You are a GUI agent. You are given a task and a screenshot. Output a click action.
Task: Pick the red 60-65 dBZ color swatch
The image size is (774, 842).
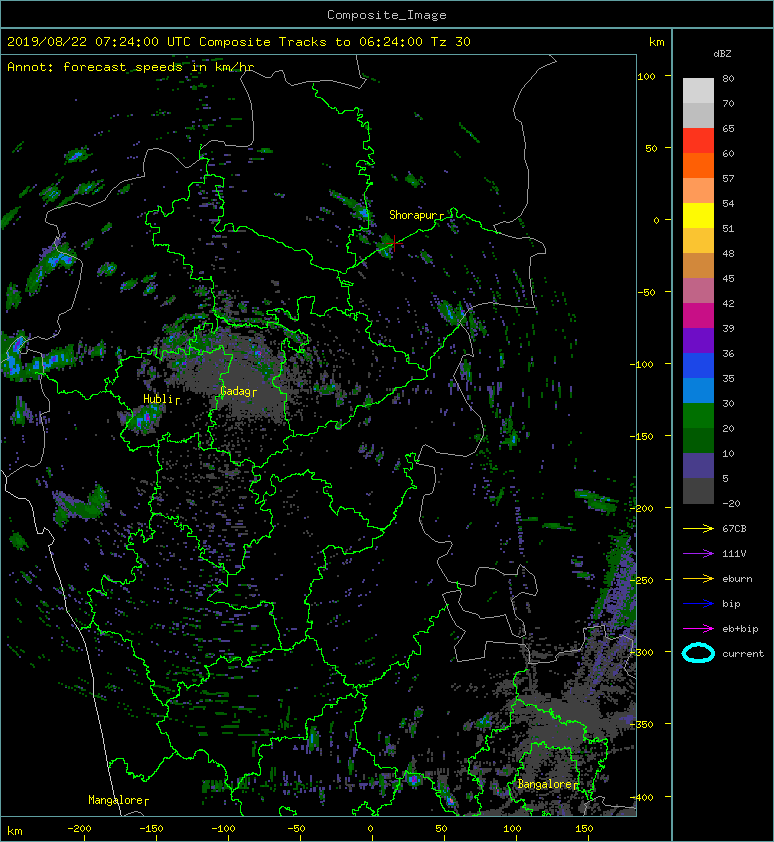(698, 141)
